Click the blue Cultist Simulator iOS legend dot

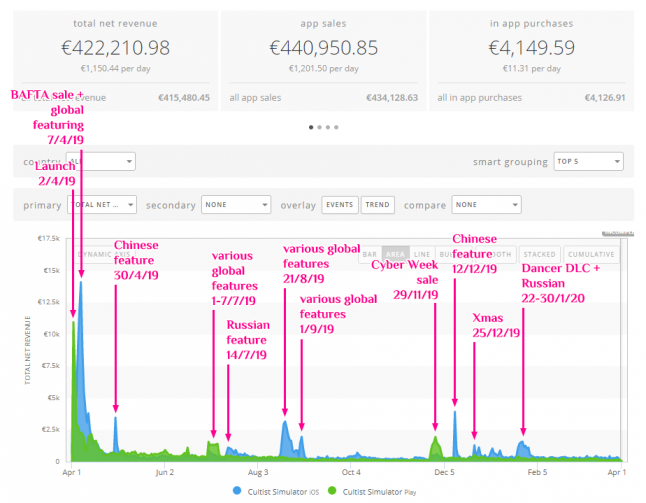tap(236, 490)
